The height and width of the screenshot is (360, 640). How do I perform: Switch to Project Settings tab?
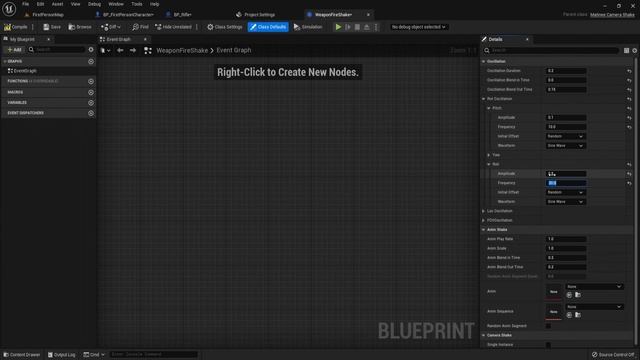(256, 15)
